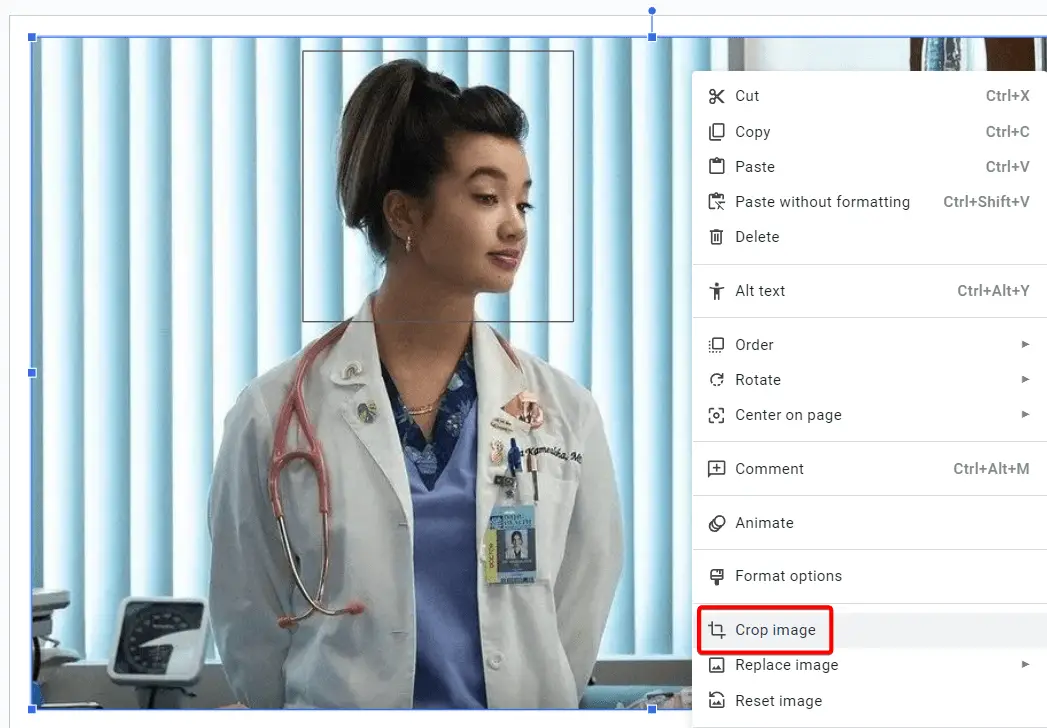Click the Delete trash icon
Image resolution: width=1047 pixels, height=728 pixels.
(716, 236)
